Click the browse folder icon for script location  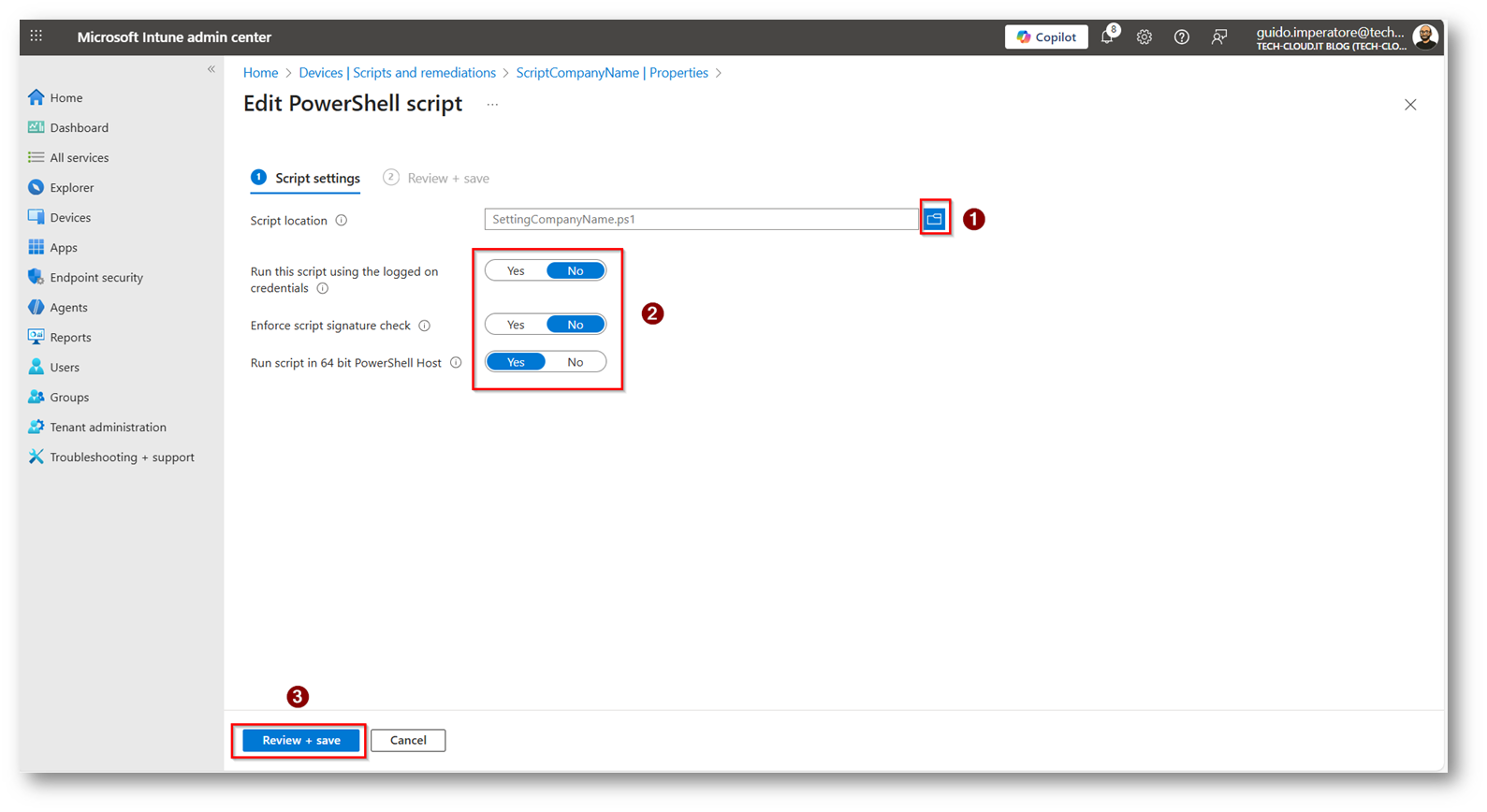coord(934,219)
